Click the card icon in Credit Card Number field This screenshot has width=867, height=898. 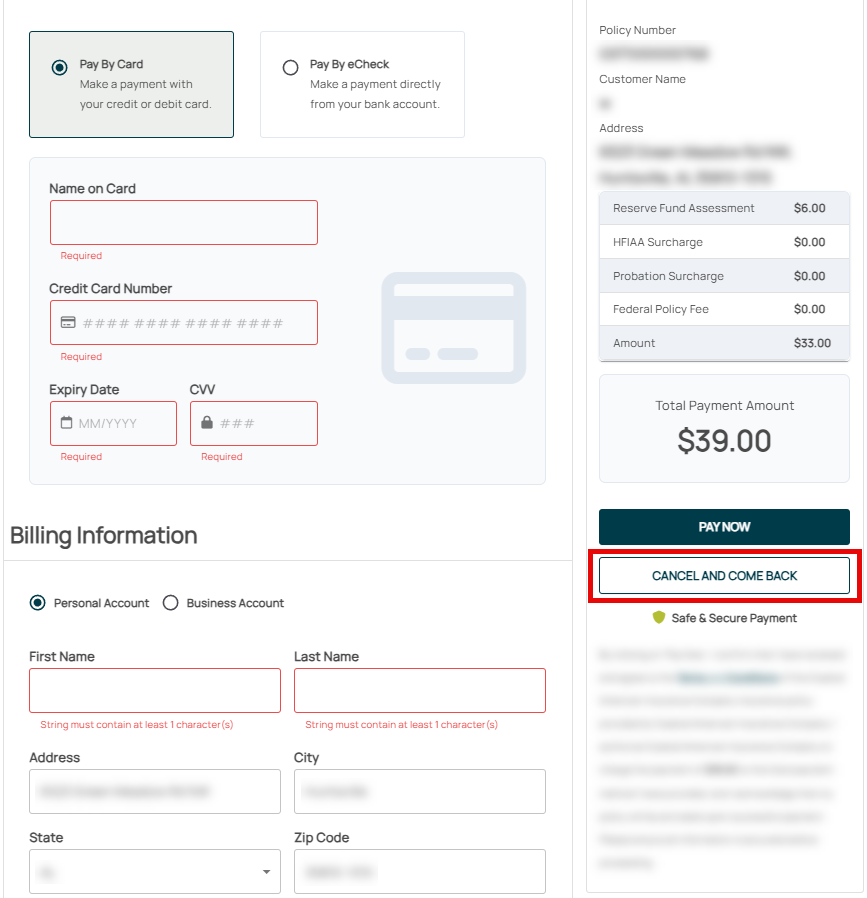68,323
